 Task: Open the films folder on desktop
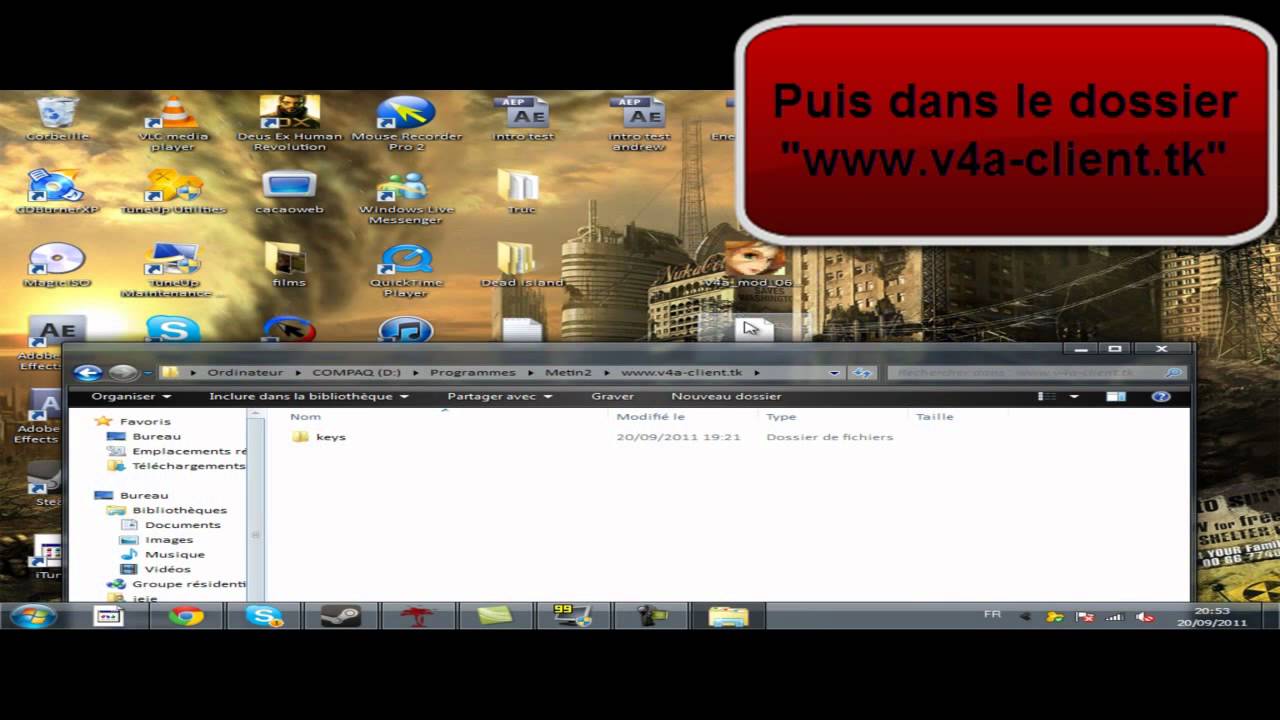click(x=288, y=265)
